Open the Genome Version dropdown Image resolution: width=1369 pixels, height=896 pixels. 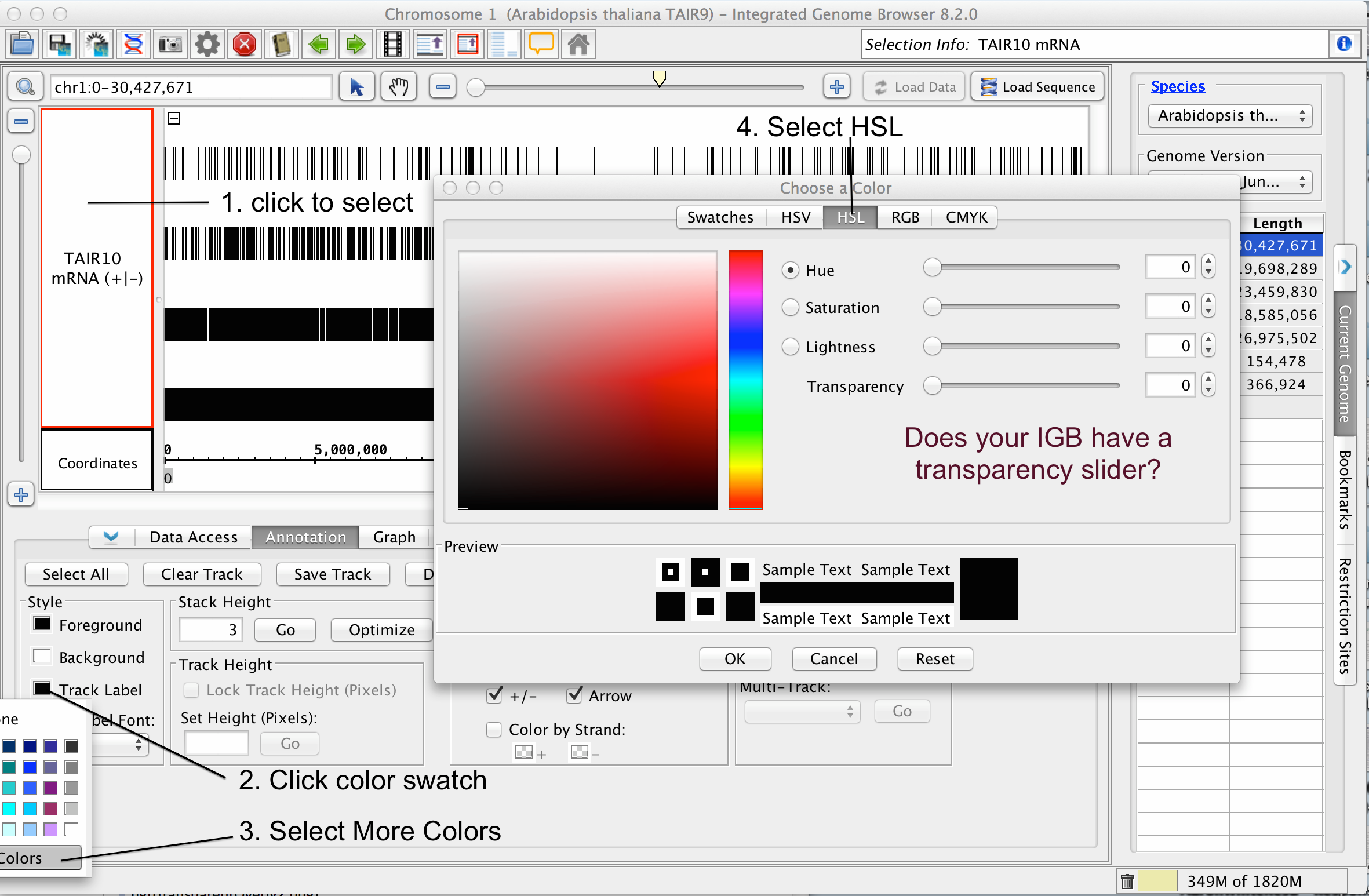point(1275,182)
